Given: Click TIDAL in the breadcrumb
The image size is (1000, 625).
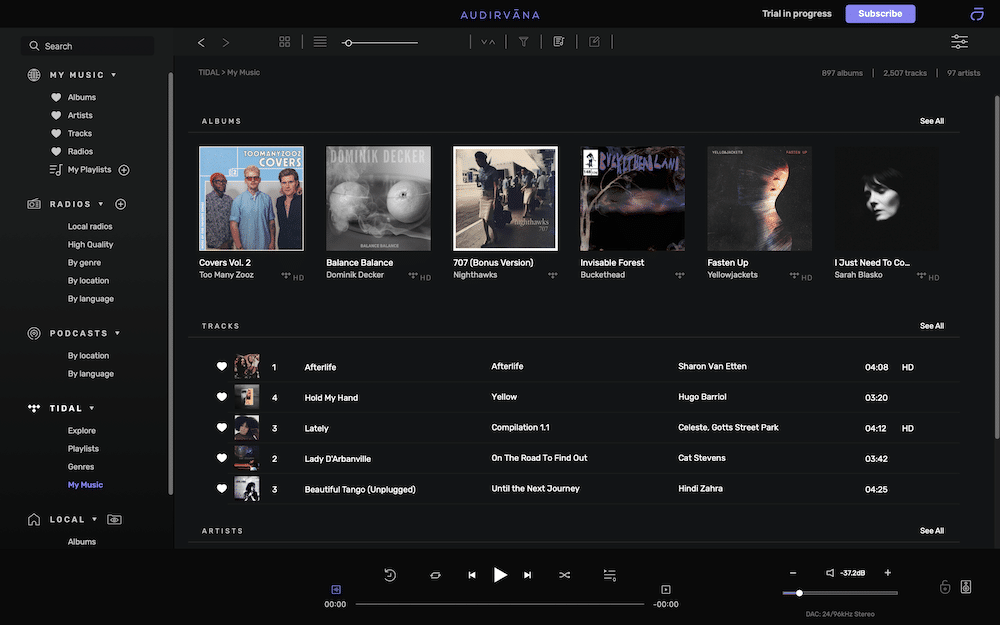Looking at the screenshot, I should 209,73.
